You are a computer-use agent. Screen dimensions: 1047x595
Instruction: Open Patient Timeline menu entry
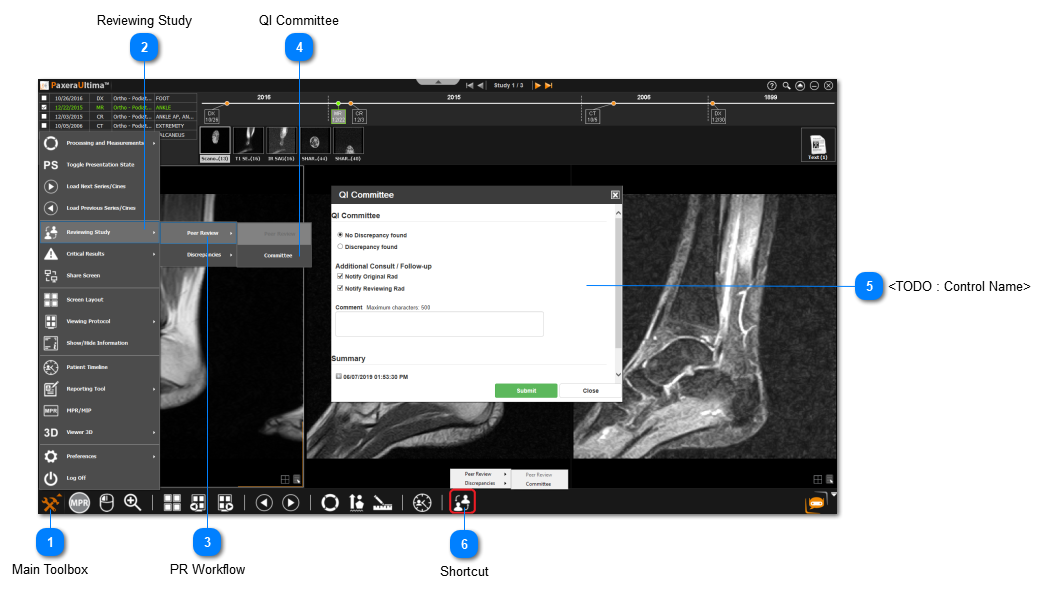tap(99, 367)
